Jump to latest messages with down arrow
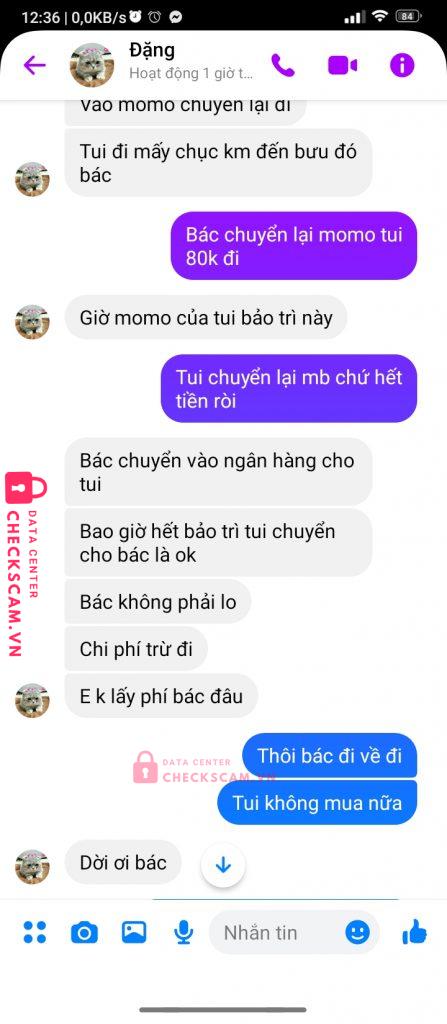 tap(224, 865)
